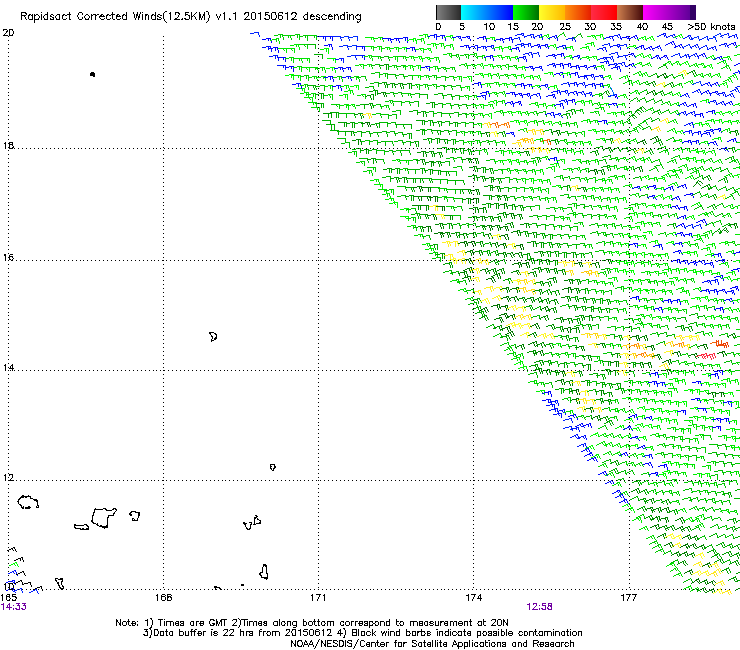The image size is (740, 650).
Task: Select the green 15-20 knots color band
Action: click(526, 12)
